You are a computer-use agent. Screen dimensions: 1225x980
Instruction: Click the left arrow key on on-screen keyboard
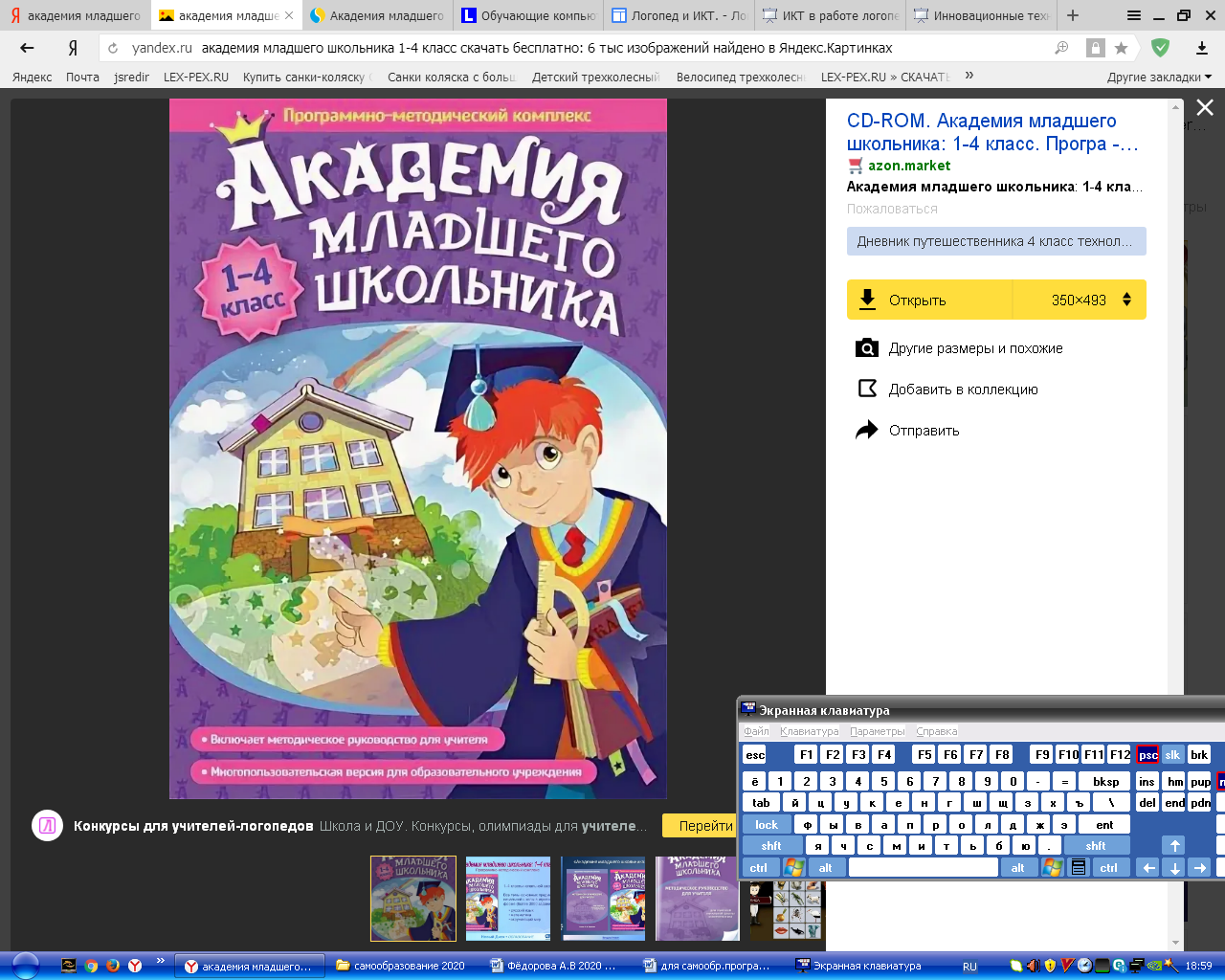pyautogui.click(x=1149, y=867)
